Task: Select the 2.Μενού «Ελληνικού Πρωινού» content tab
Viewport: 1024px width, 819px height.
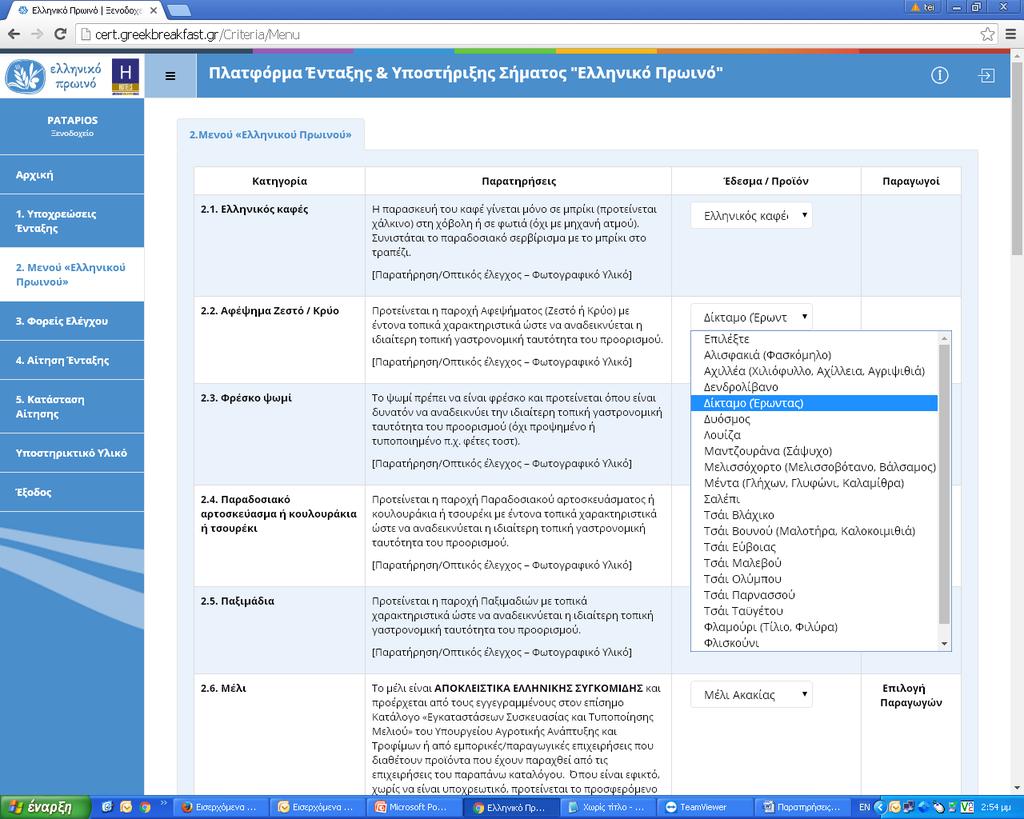Action: (x=270, y=135)
